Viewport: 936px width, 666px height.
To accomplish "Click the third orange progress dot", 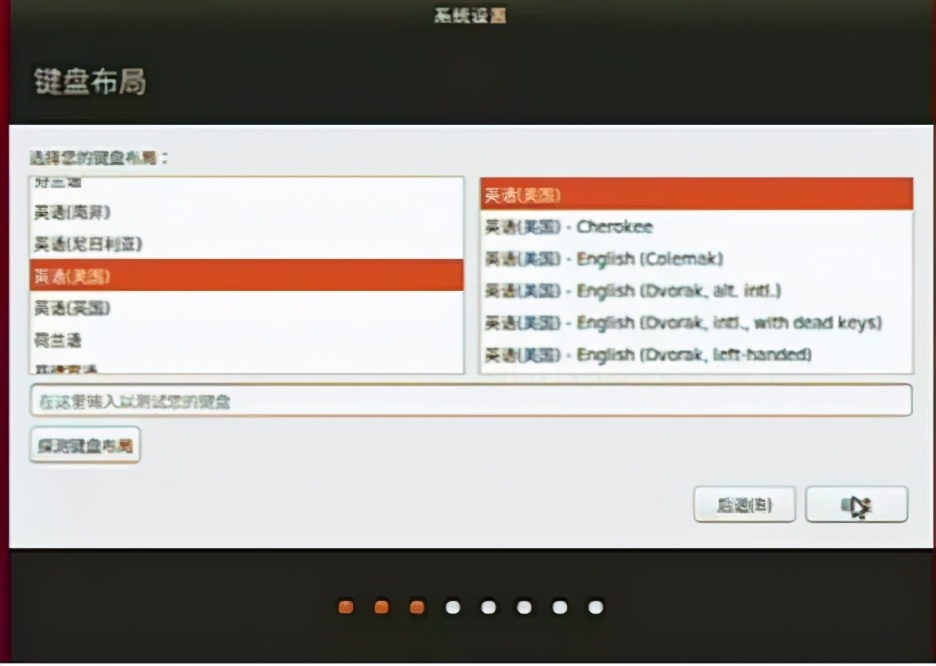I will [417, 606].
